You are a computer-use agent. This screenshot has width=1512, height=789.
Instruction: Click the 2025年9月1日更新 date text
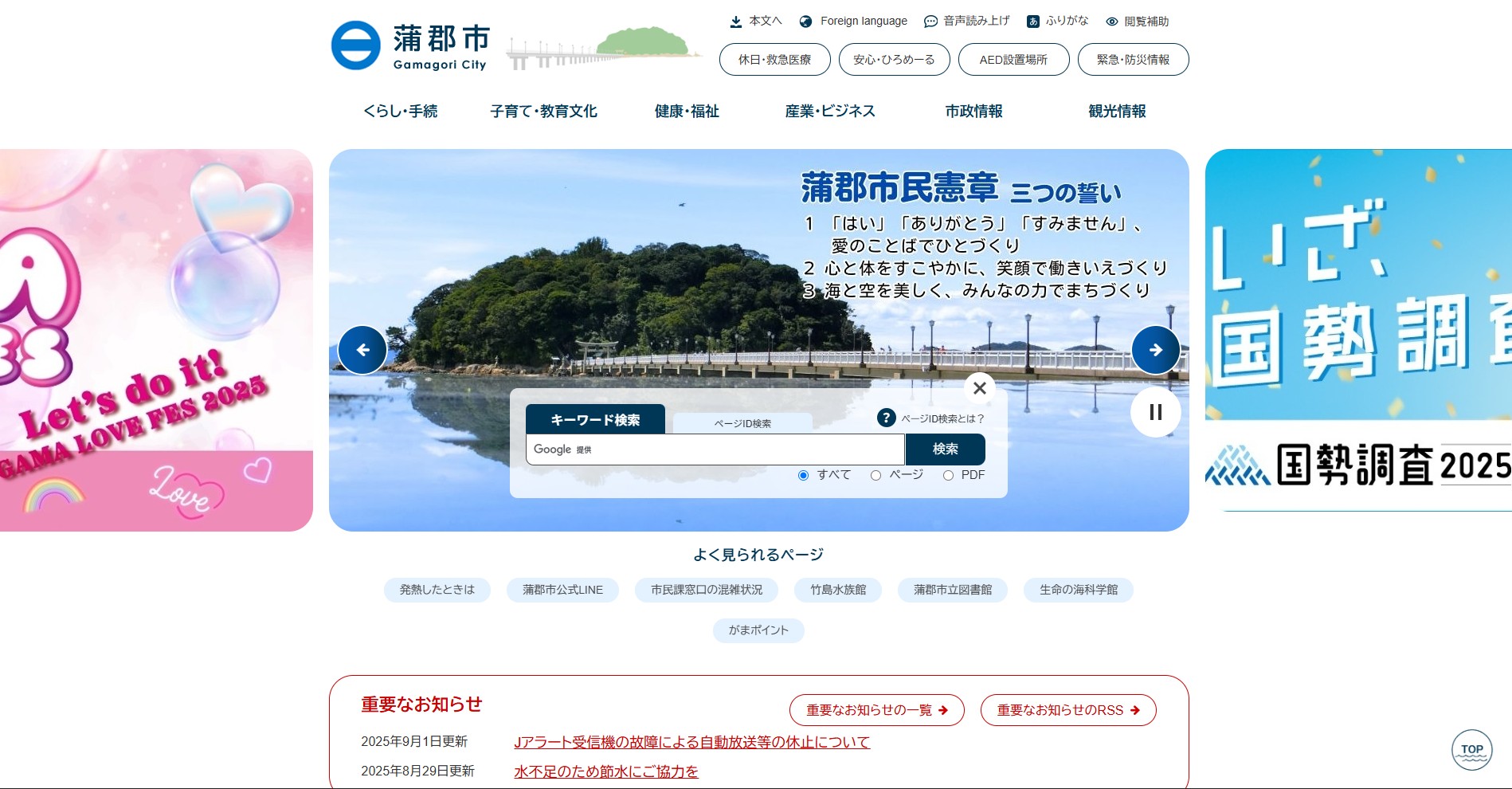tap(414, 742)
